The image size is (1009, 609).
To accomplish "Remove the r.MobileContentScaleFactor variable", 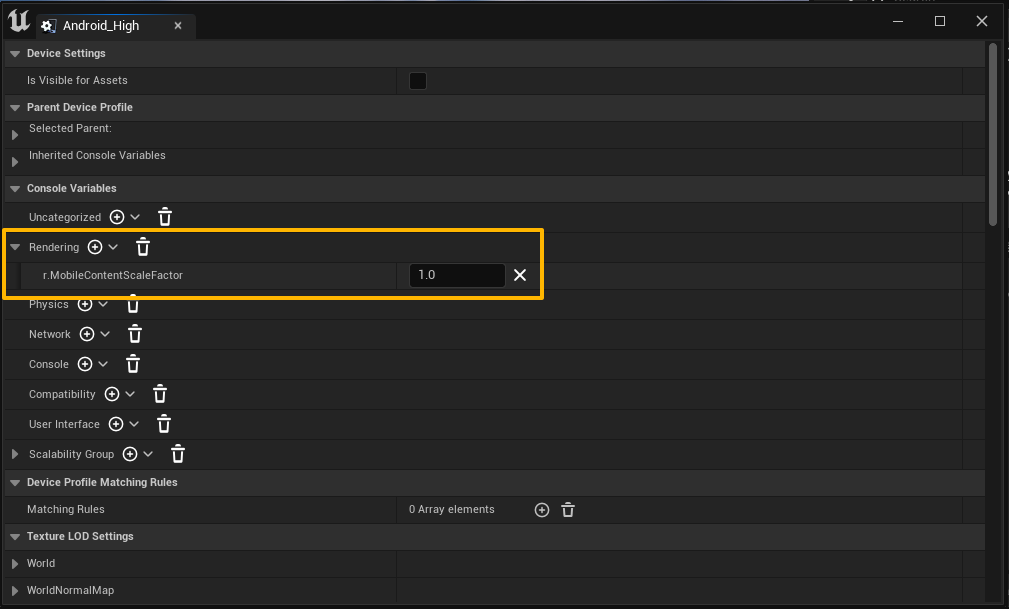I will click(520, 275).
